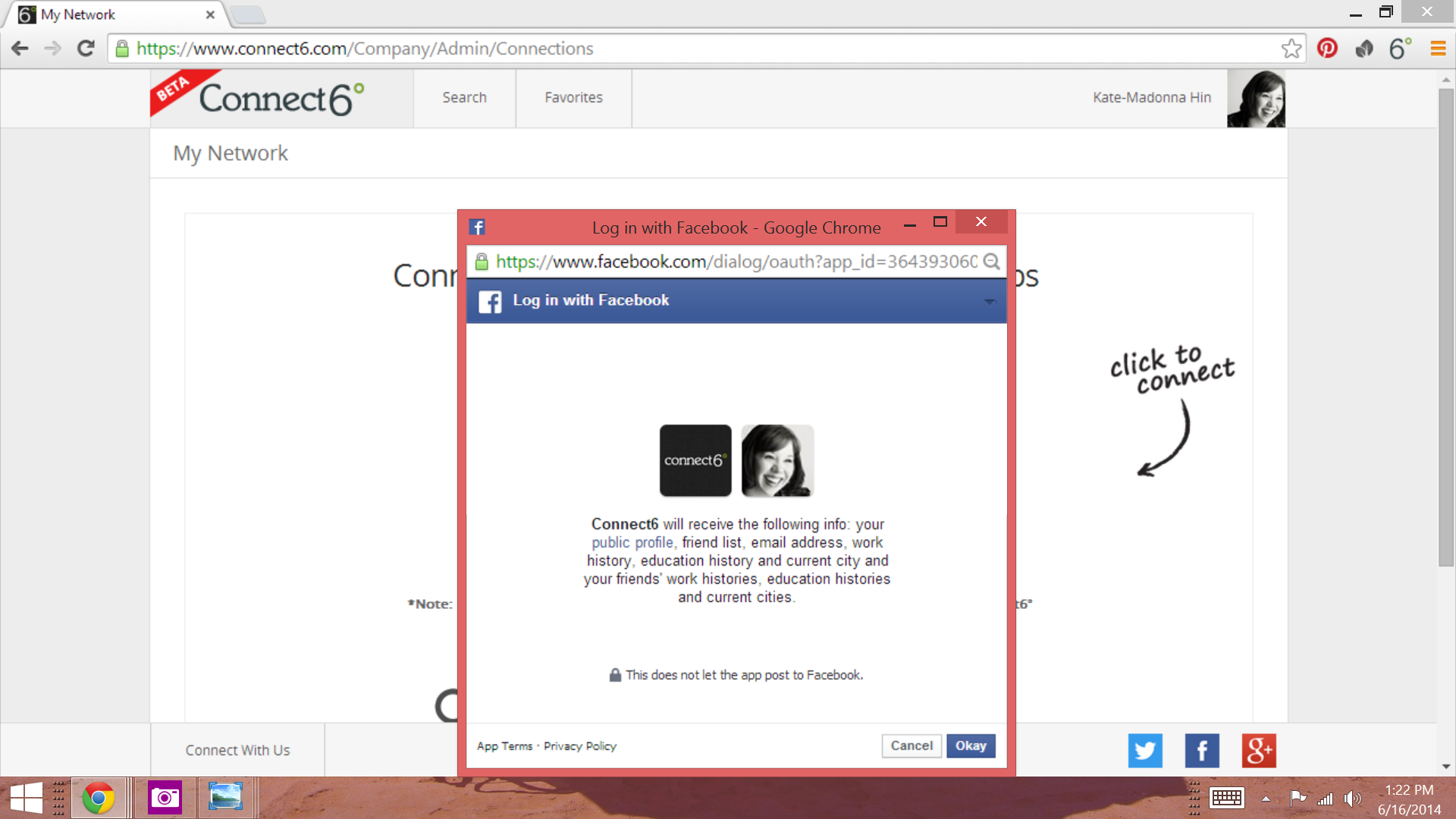The height and width of the screenshot is (819, 1456).
Task: Cancel the Facebook login dialog
Action: pyautogui.click(x=912, y=745)
